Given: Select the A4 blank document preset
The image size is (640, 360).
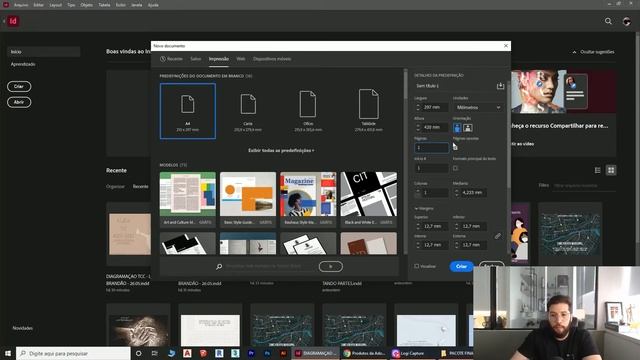Looking at the screenshot, I should coord(188,111).
